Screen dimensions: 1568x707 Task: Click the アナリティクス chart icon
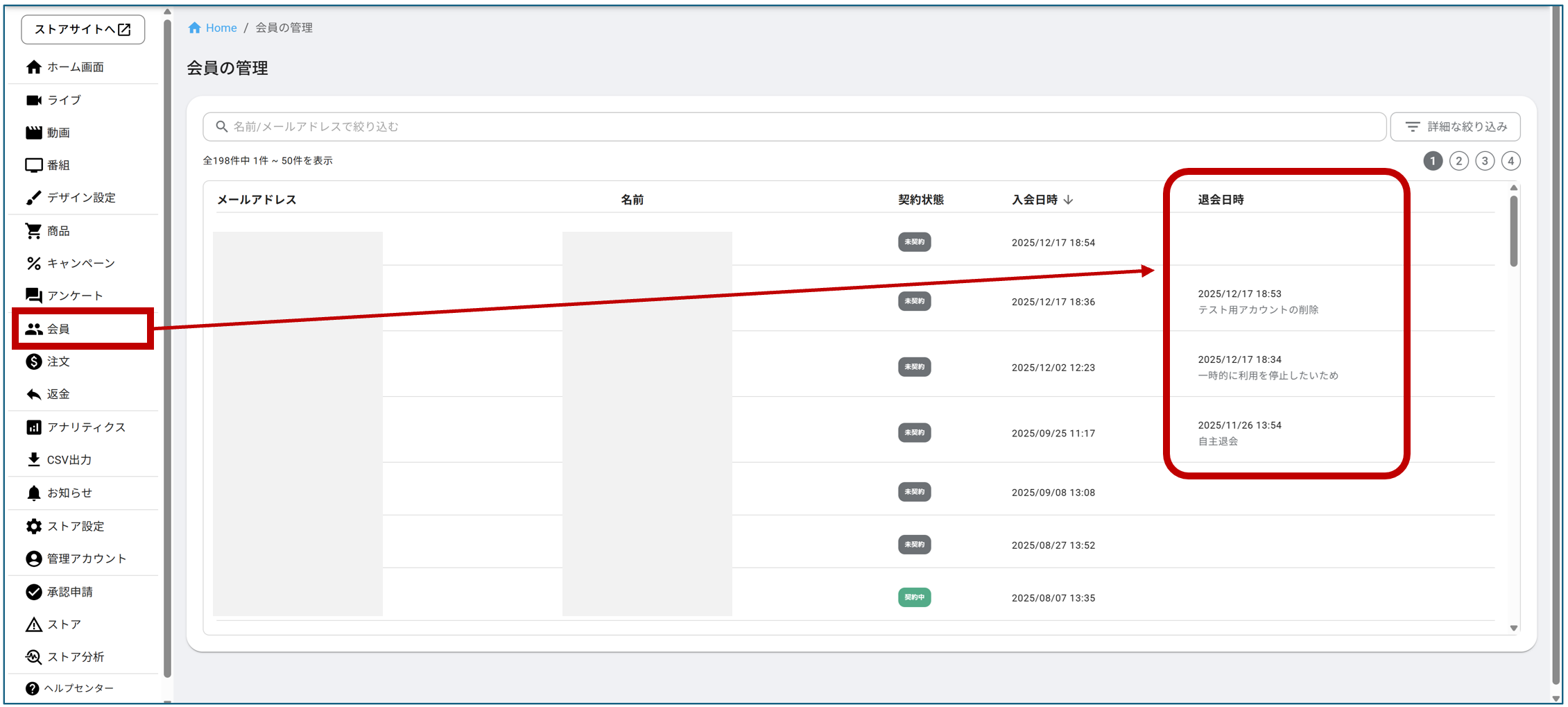click(x=33, y=427)
